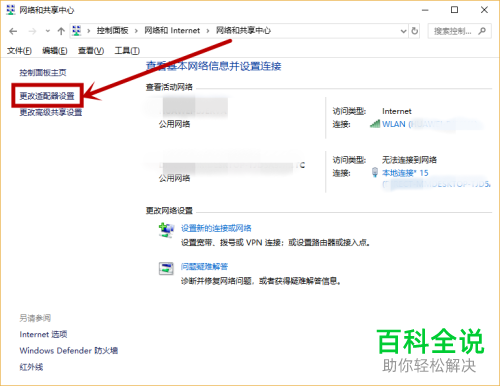The width and height of the screenshot is (500, 386).
Task: Open 问题疑难解答 link
Action: (204, 267)
